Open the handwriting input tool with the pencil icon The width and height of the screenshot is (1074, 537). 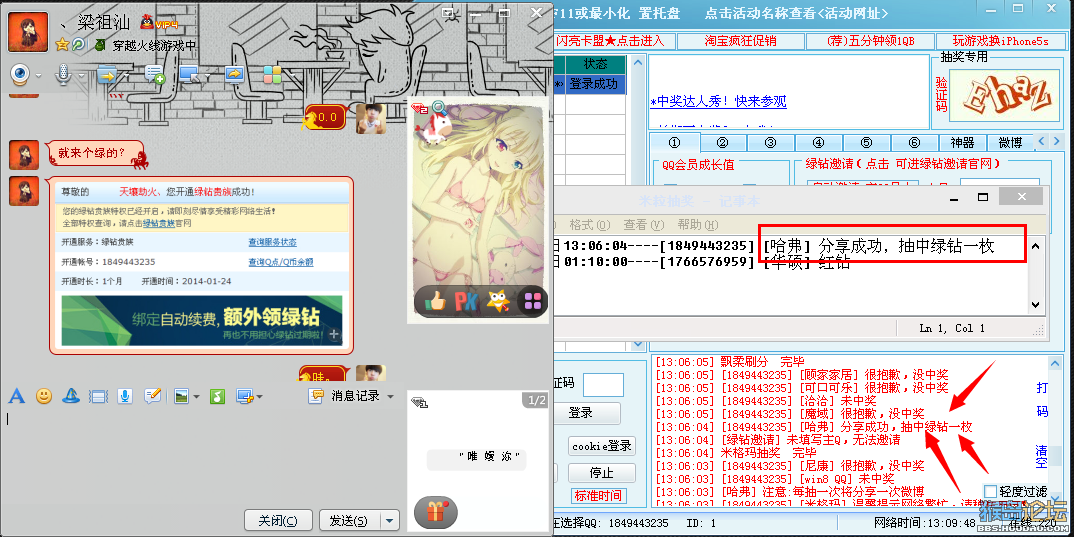(x=153, y=396)
